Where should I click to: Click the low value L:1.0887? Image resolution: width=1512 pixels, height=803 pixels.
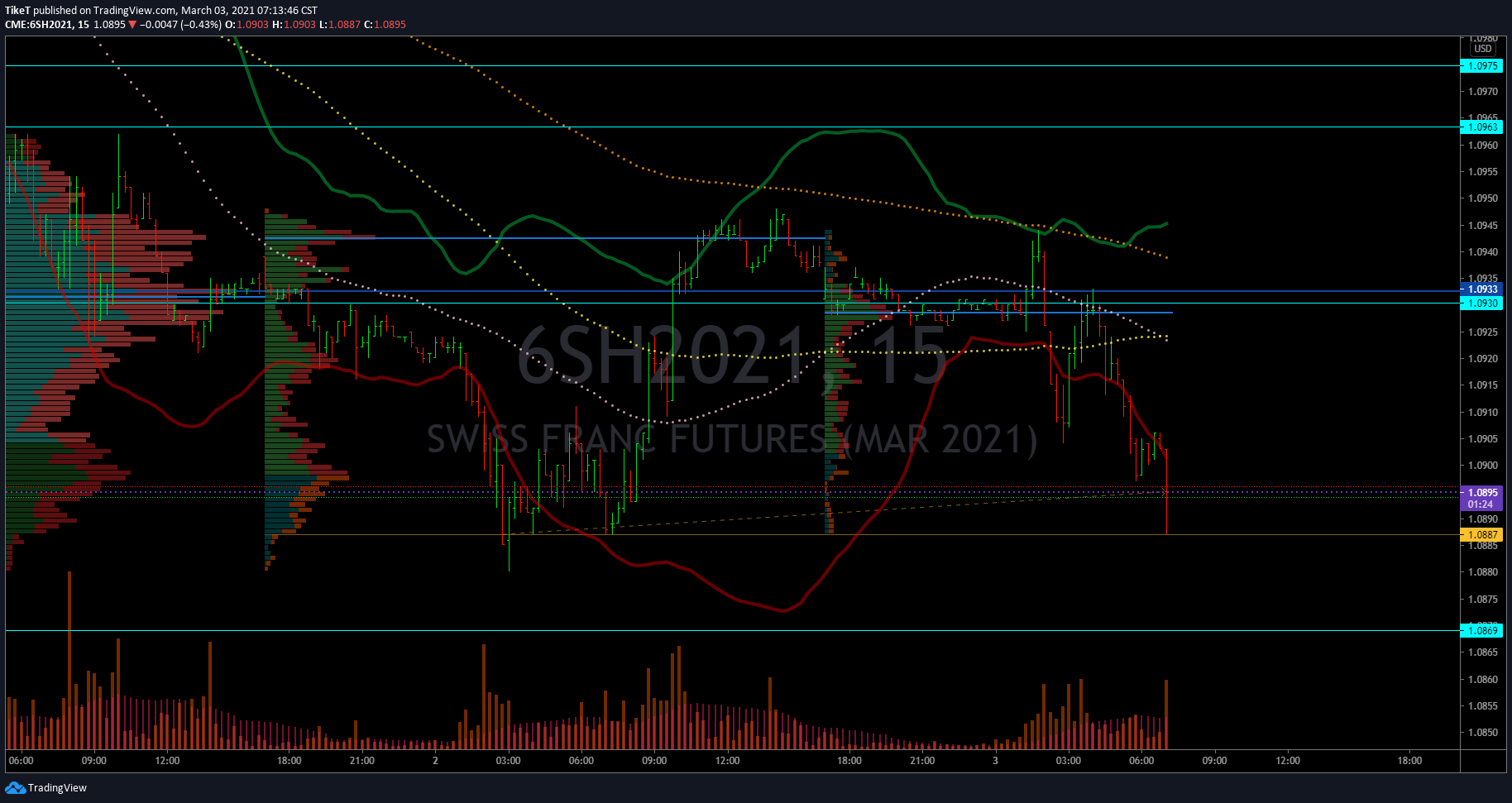340,25
